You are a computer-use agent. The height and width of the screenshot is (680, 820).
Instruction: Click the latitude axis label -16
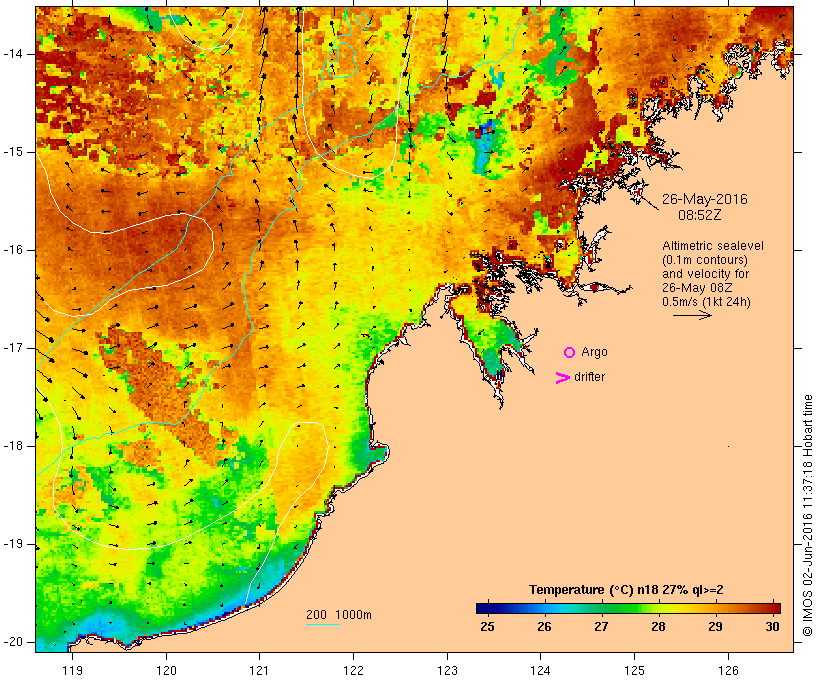(13, 250)
